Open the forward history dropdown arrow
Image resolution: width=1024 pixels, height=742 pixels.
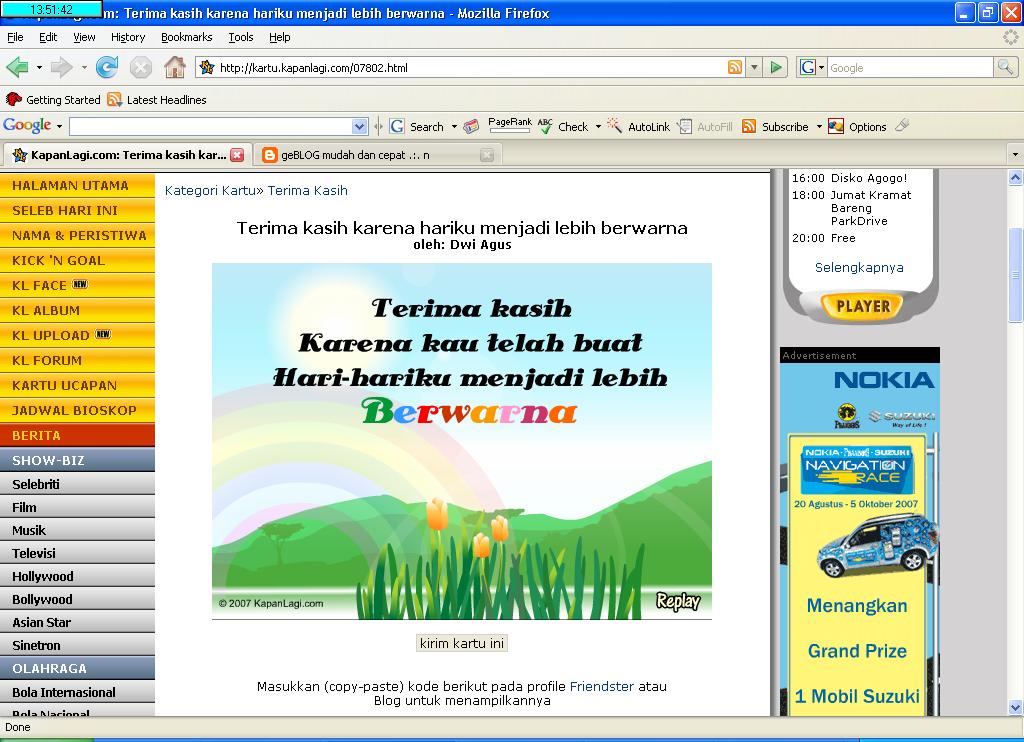click(84, 67)
